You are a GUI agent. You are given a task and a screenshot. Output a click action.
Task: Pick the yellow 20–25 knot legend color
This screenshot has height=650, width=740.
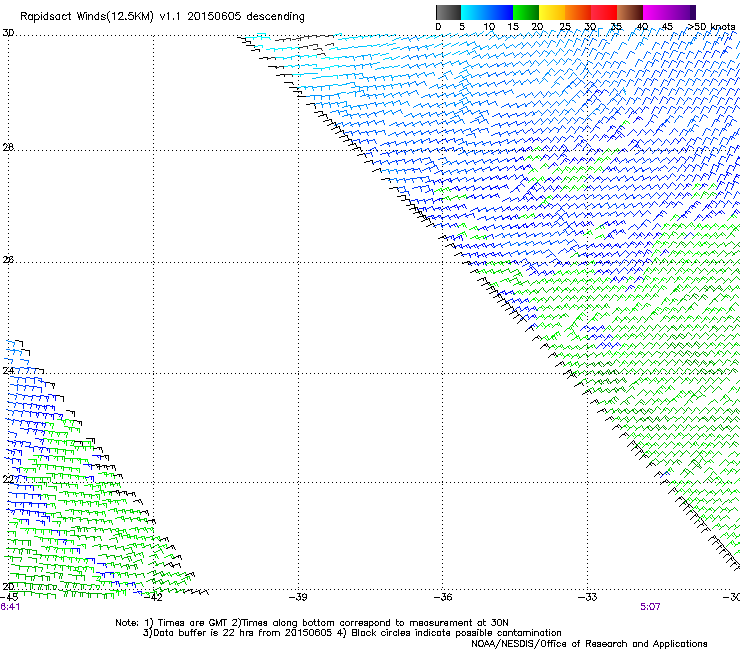click(552, 12)
